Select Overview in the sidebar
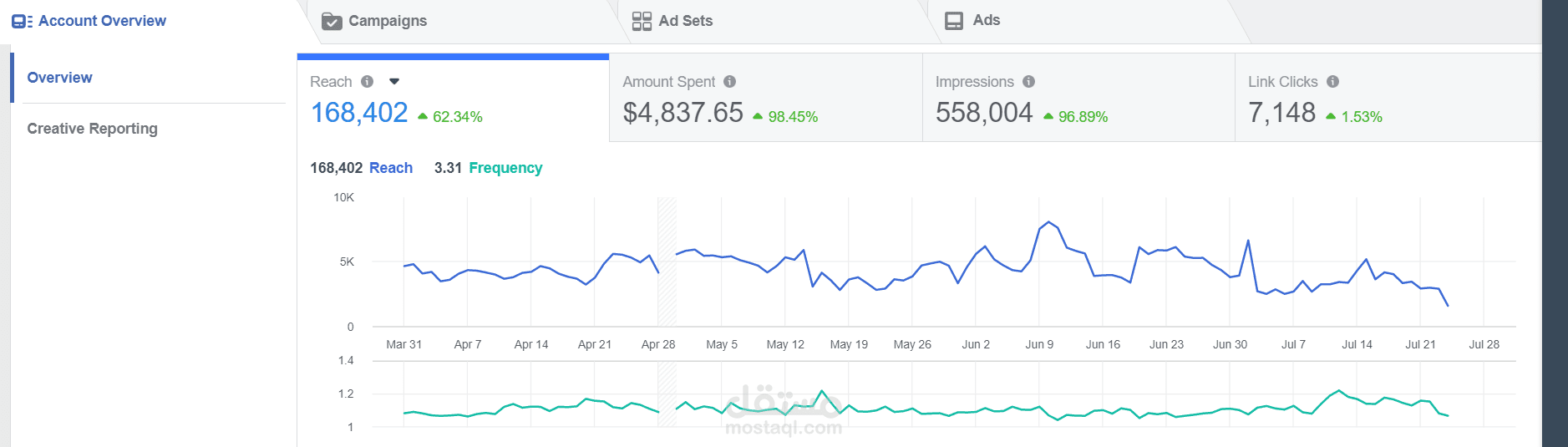This screenshot has width=1568, height=447. 59,78
